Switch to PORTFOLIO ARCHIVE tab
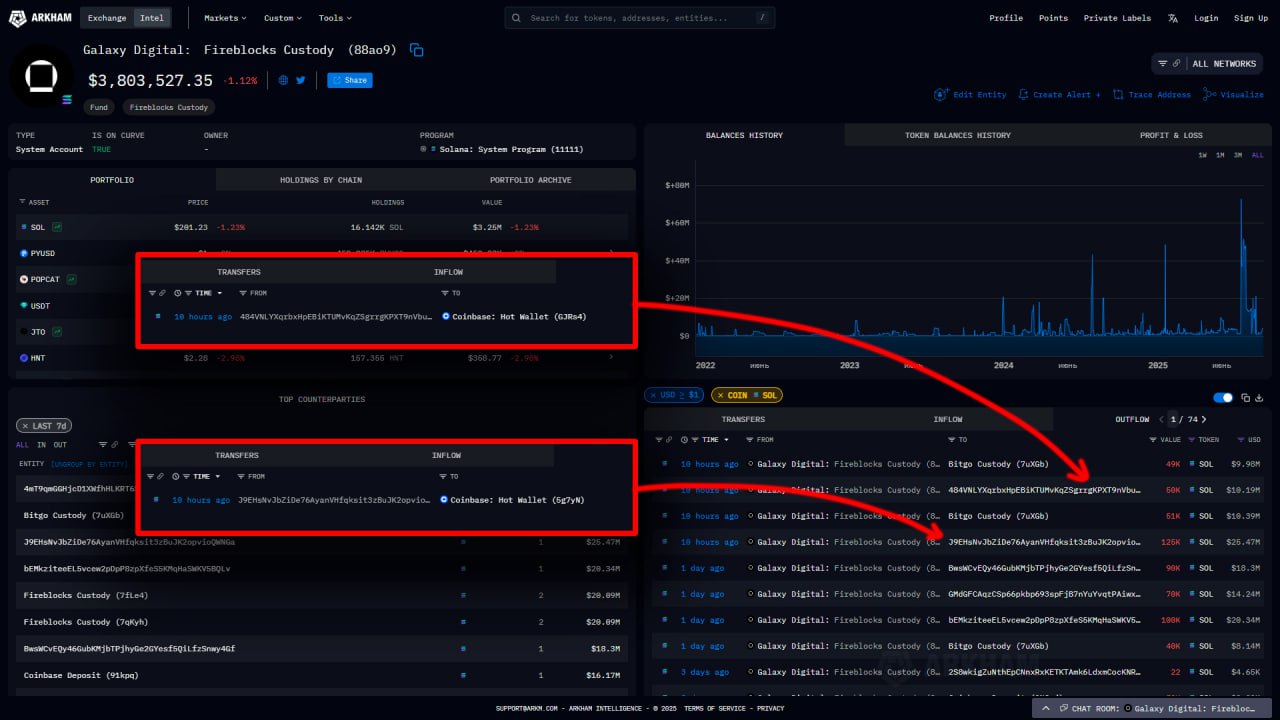The height and width of the screenshot is (720, 1280). 531,180
